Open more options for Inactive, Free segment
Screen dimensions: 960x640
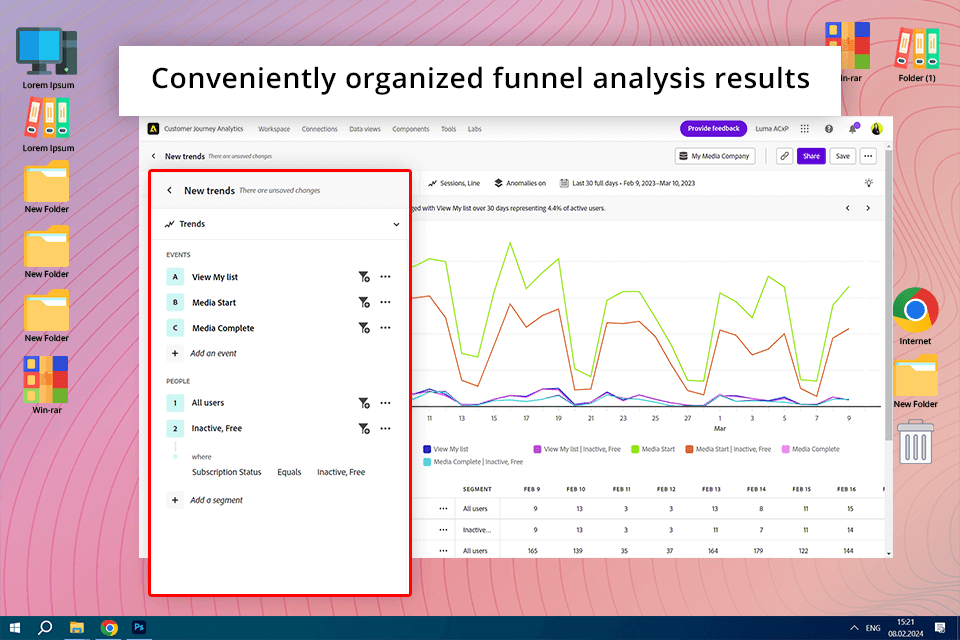point(385,428)
